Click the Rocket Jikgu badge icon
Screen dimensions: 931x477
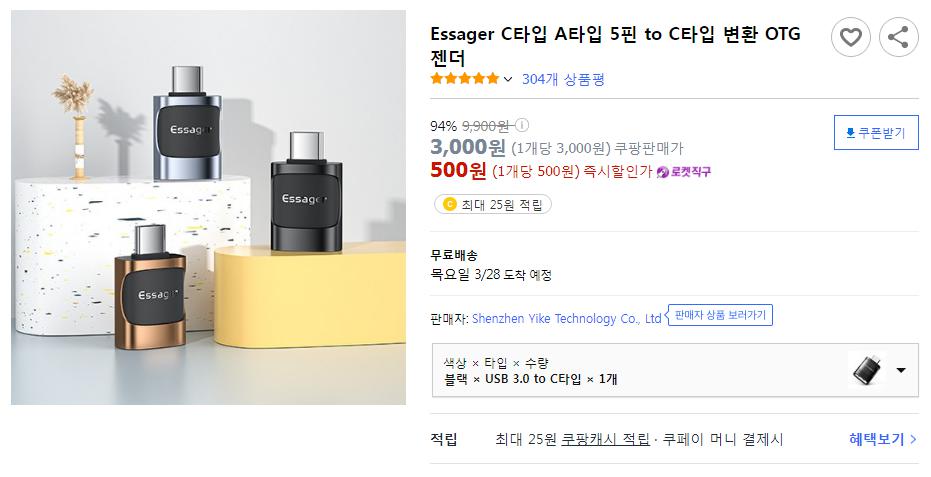point(663,172)
